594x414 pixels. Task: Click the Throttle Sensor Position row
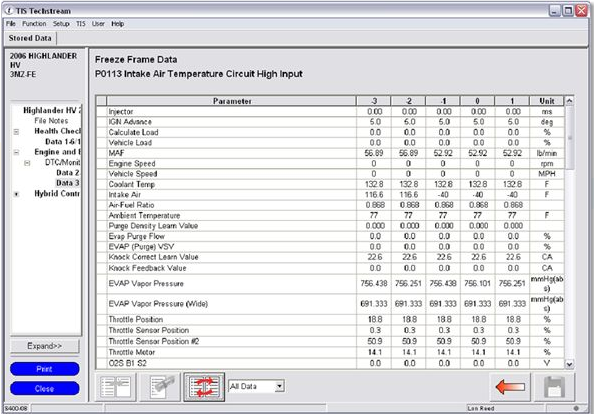tap(330, 330)
